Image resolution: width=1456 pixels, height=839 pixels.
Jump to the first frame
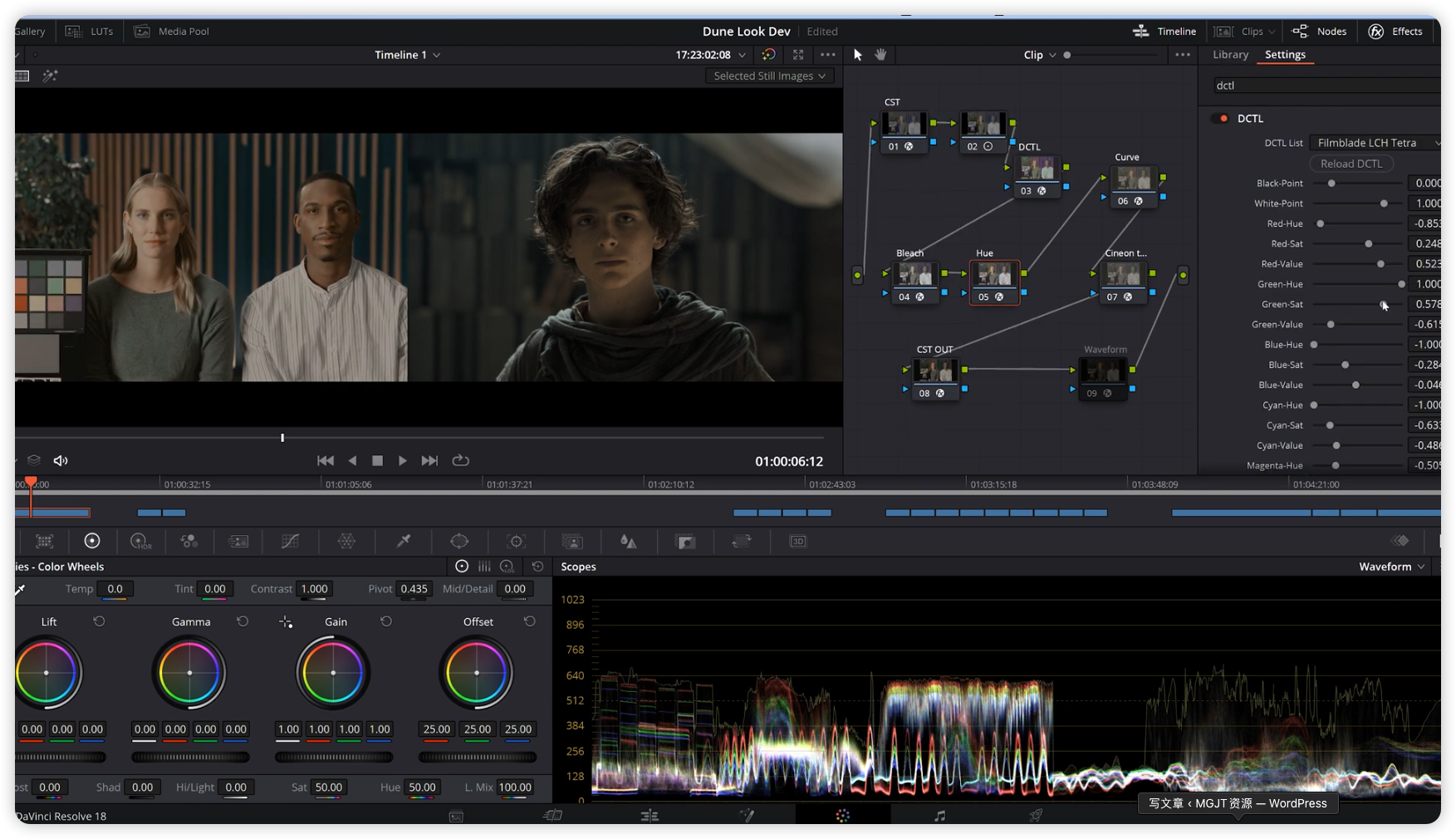326,460
